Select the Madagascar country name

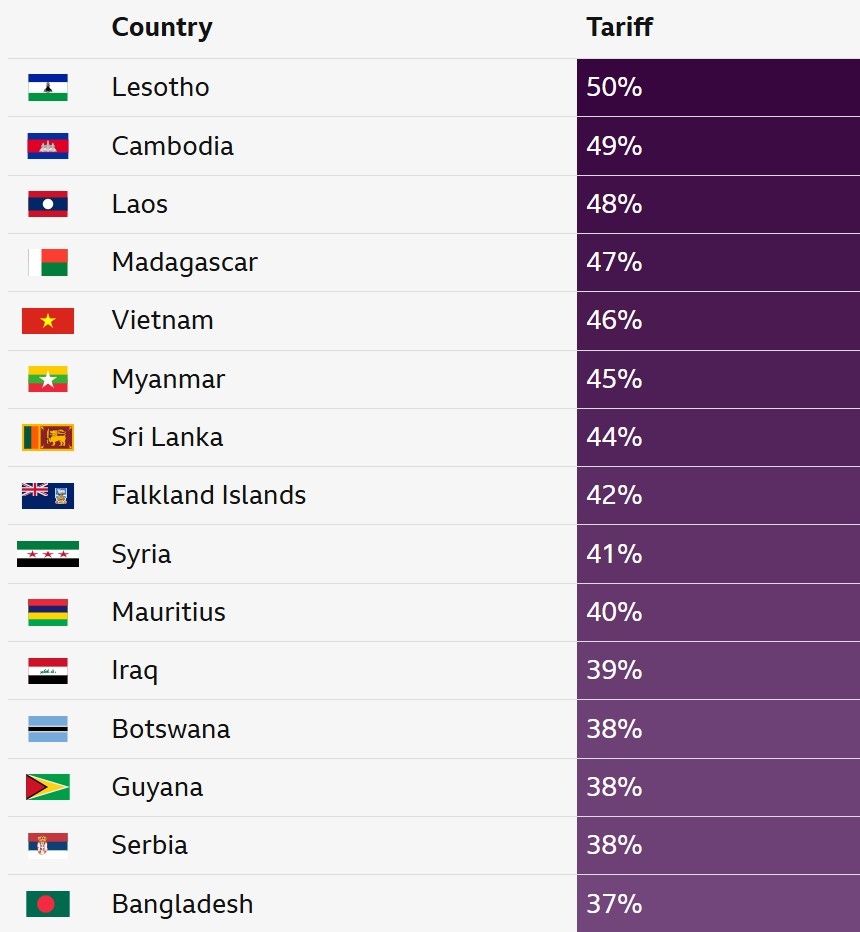click(185, 262)
